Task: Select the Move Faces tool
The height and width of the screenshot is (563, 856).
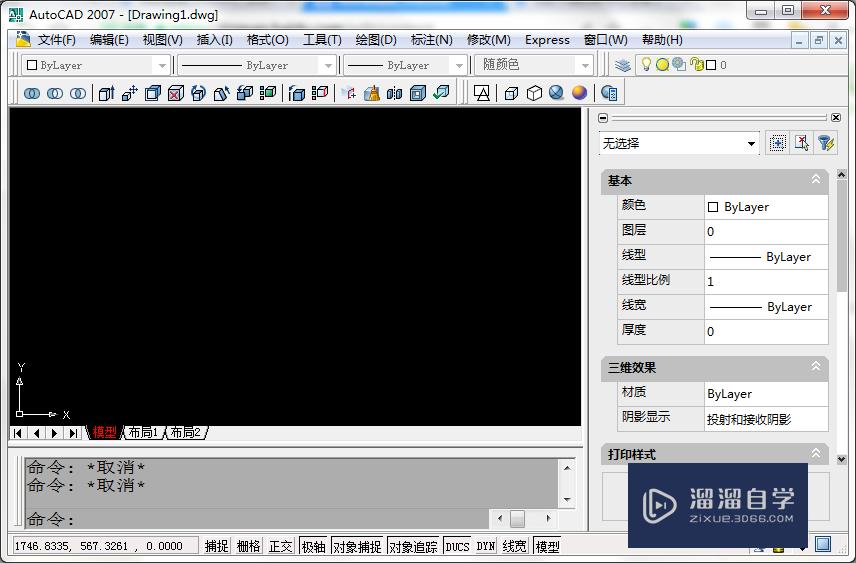Action: tap(129, 93)
